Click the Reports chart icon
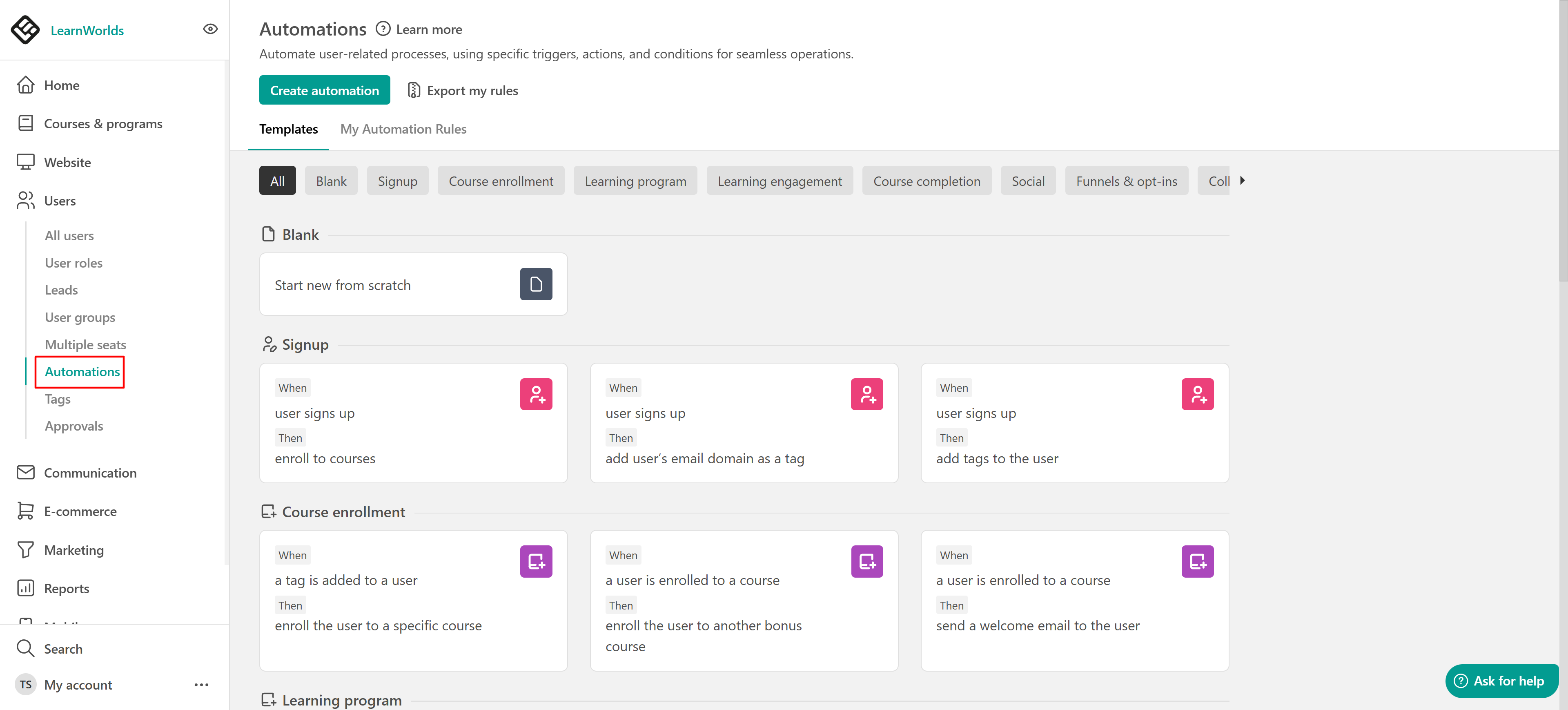1568x710 pixels. (26, 587)
